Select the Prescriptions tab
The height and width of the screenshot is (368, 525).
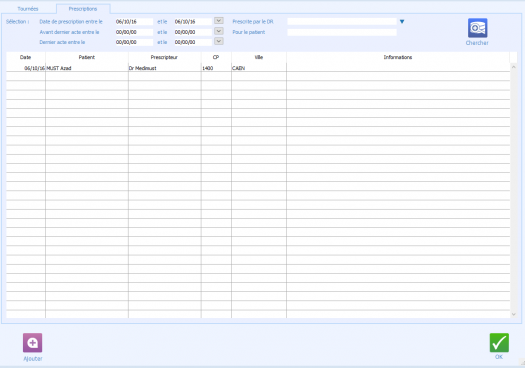[83, 9]
